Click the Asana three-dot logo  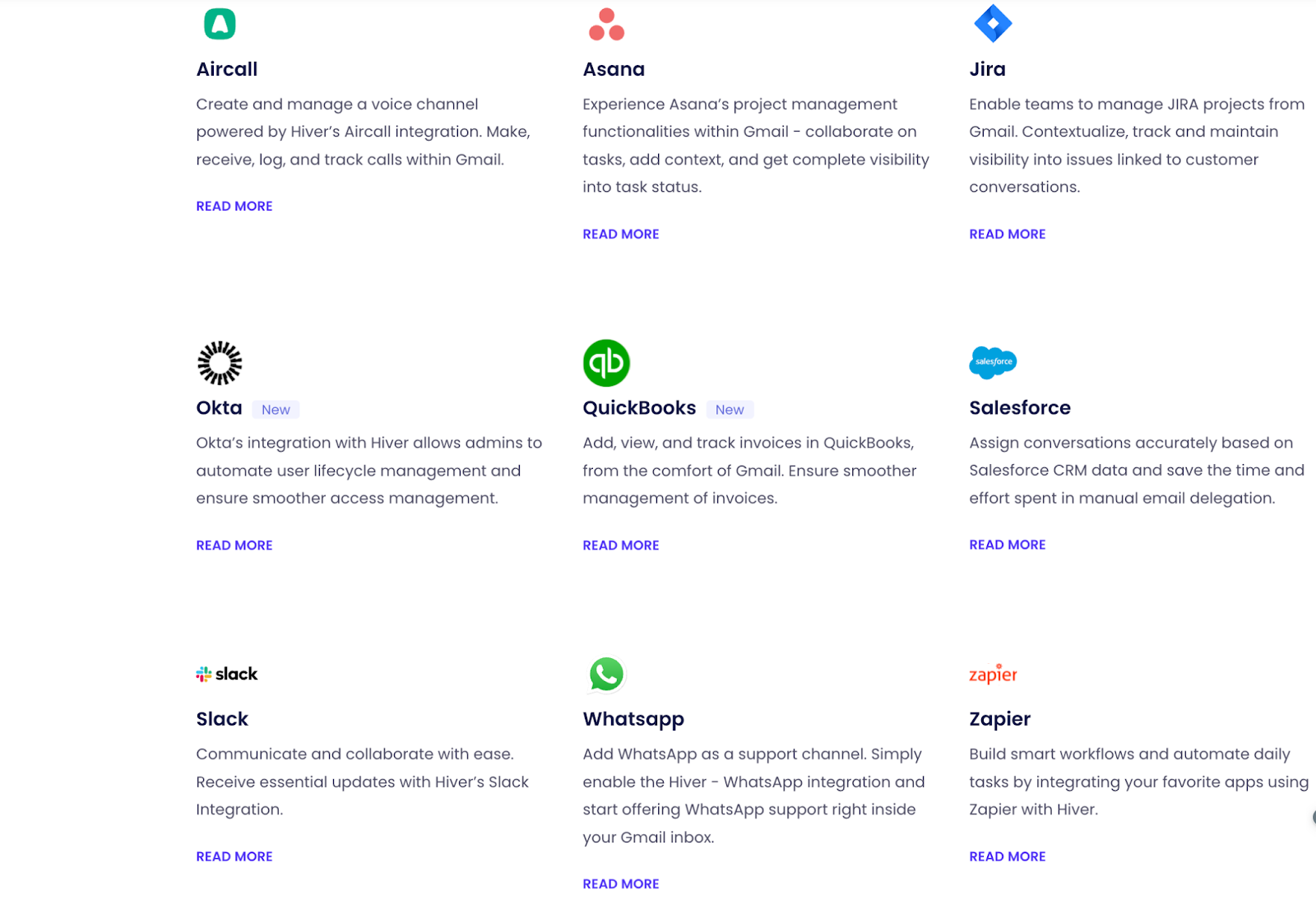pos(607,25)
